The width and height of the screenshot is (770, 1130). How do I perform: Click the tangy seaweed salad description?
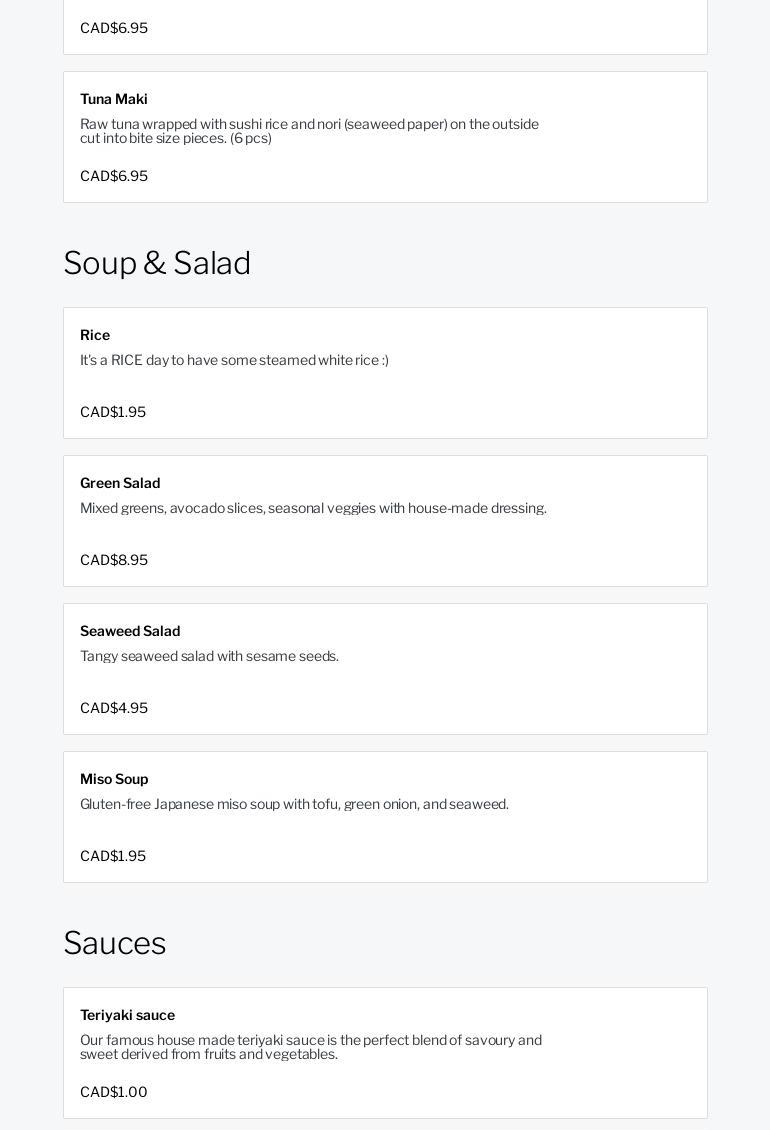[x=209, y=656]
